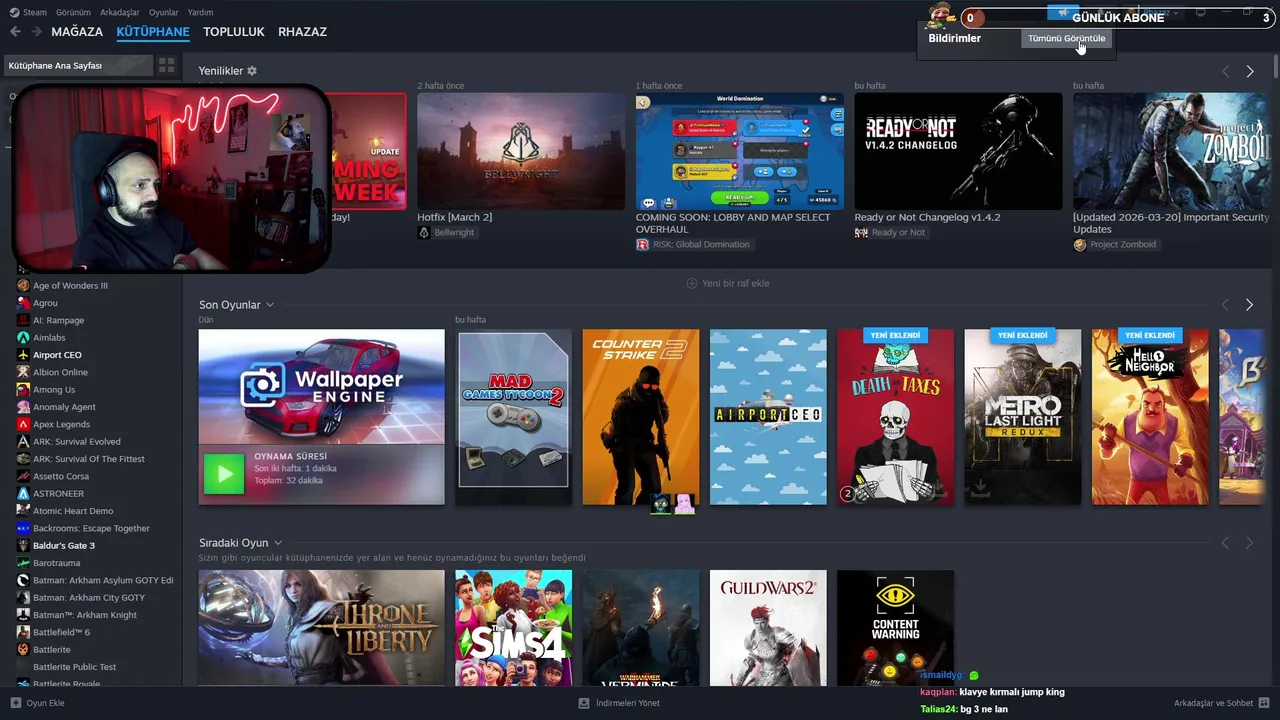This screenshot has height=720, width=1280.
Task: Open the Arkadaşlar menu
Action: [x=120, y=12]
